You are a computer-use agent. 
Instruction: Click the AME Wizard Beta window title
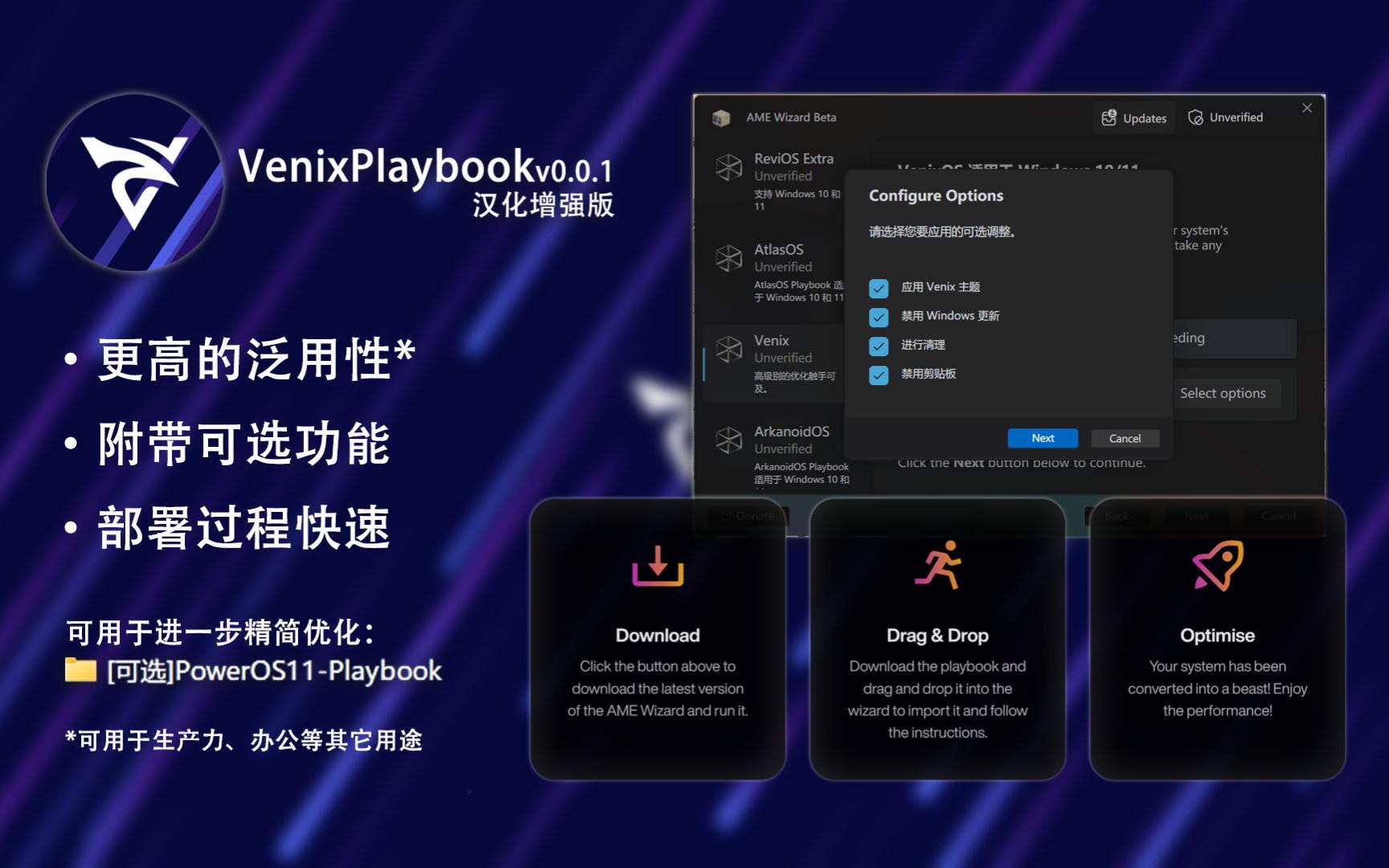(x=791, y=117)
